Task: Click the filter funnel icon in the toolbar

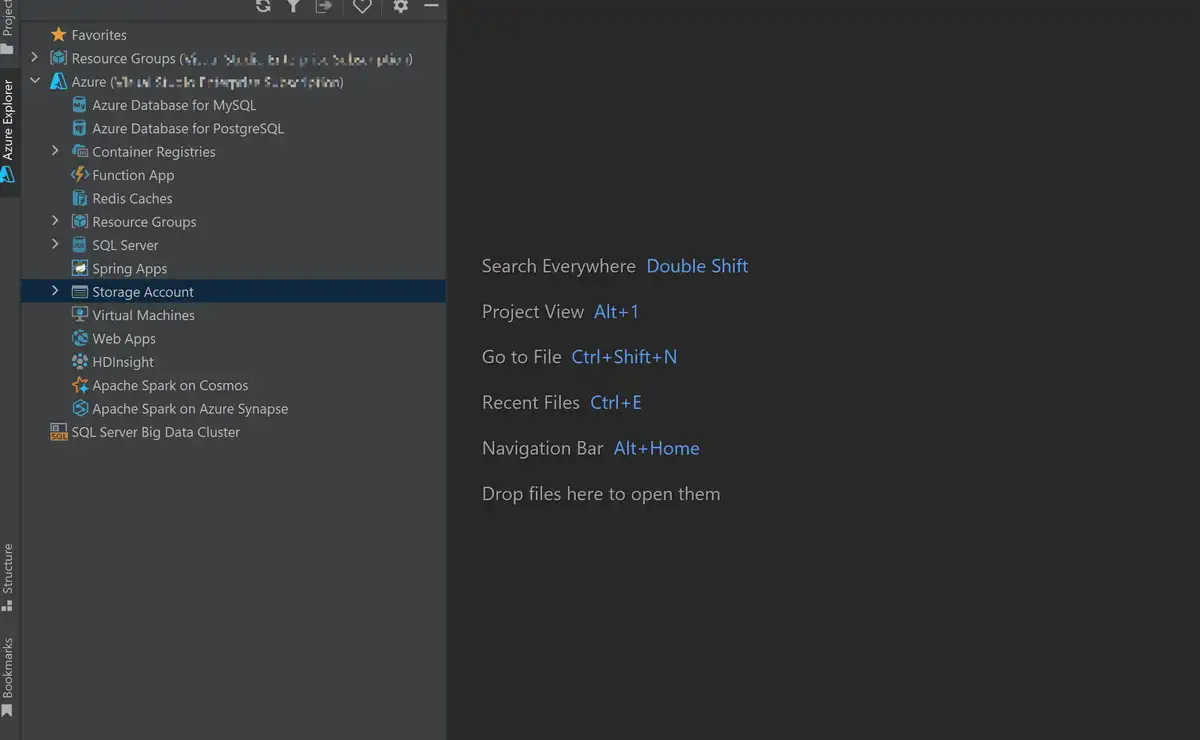Action: (x=293, y=6)
